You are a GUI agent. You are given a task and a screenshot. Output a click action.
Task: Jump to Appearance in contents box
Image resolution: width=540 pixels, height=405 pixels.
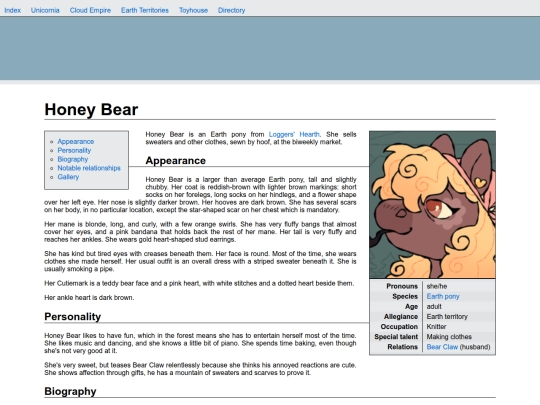[76, 142]
